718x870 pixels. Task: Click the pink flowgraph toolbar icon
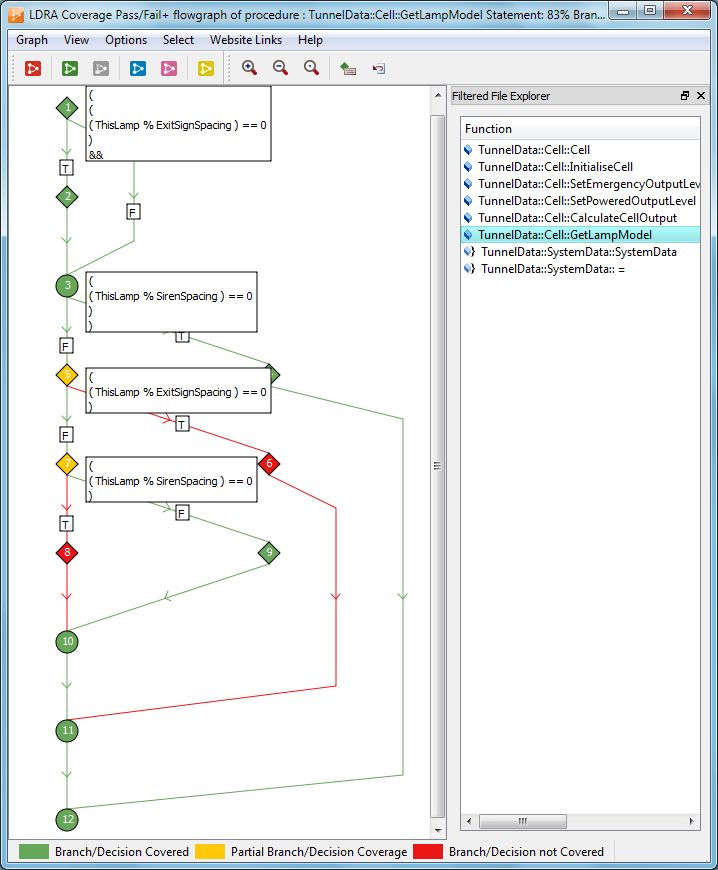(169, 68)
